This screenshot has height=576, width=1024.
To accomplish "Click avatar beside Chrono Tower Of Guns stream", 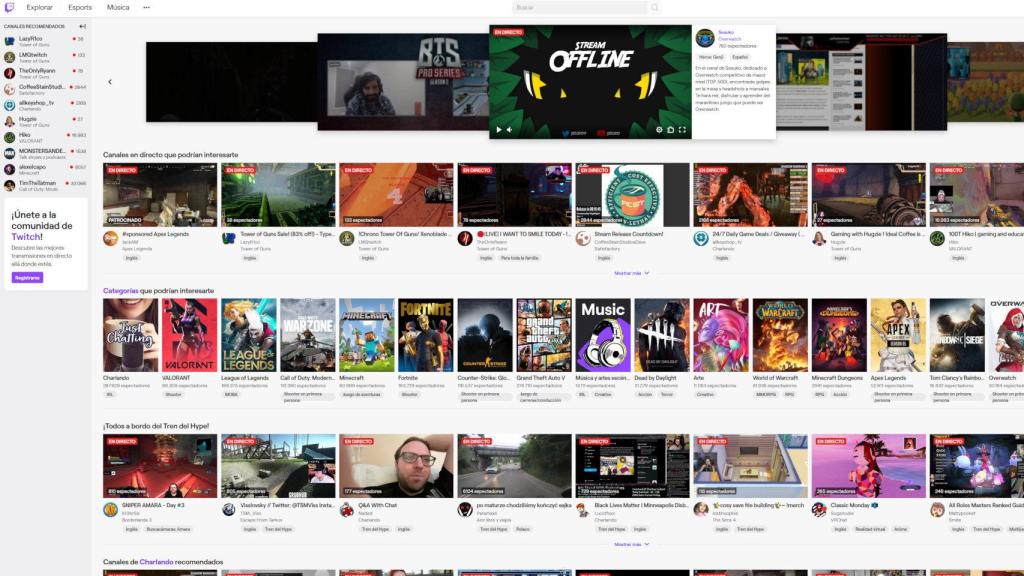I will [x=347, y=239].
